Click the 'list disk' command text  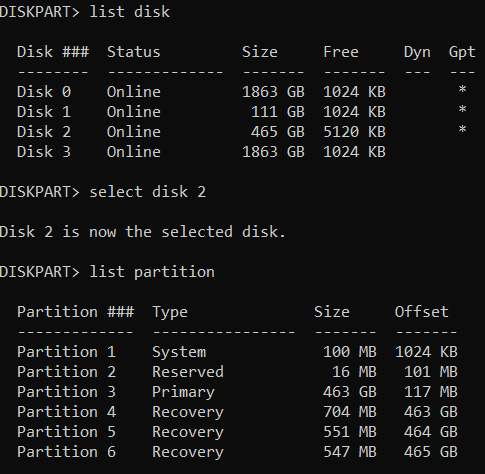point(130,12)
